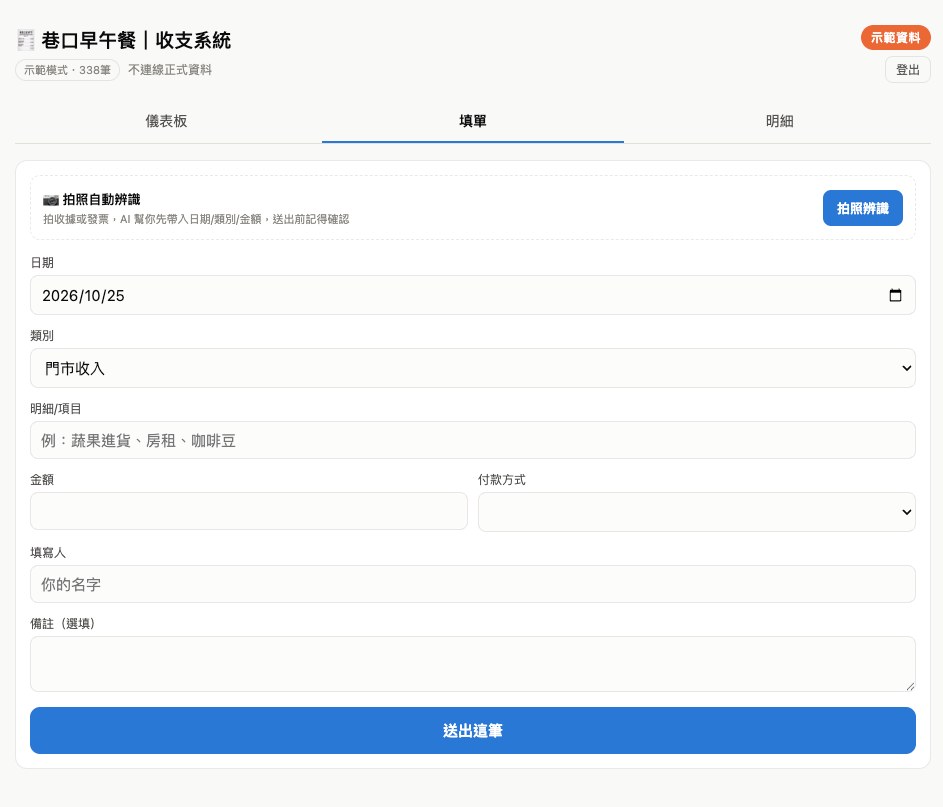Submit the form with 送出這筆

473,730
